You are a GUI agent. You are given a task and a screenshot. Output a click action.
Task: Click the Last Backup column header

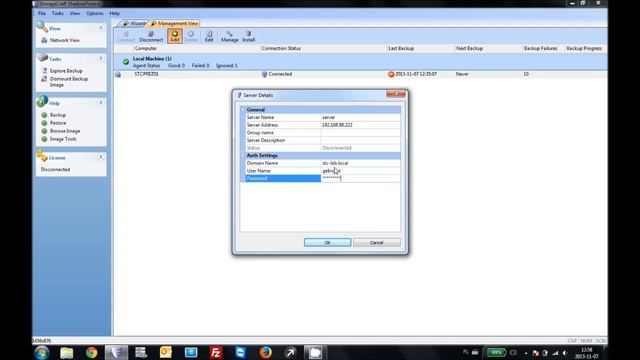(421, 49)
